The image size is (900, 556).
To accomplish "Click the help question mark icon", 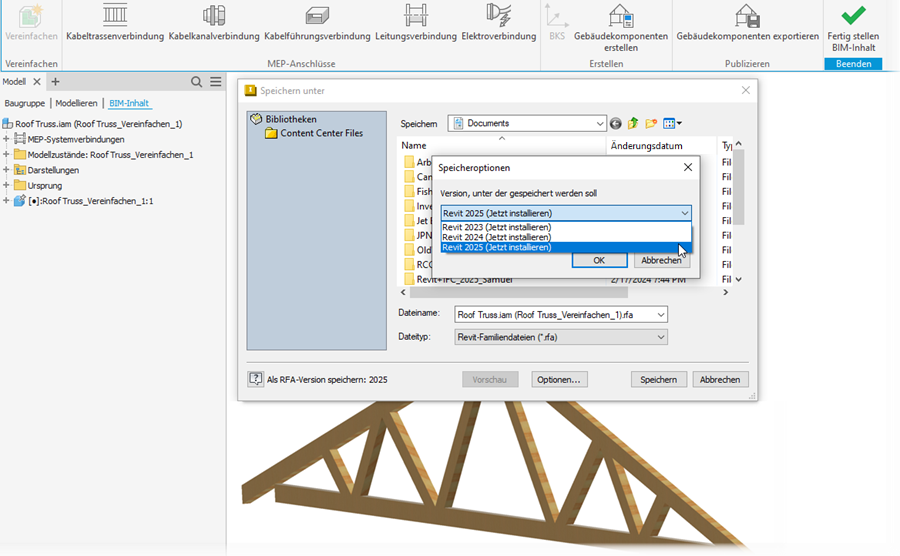I will click(255, 379).
